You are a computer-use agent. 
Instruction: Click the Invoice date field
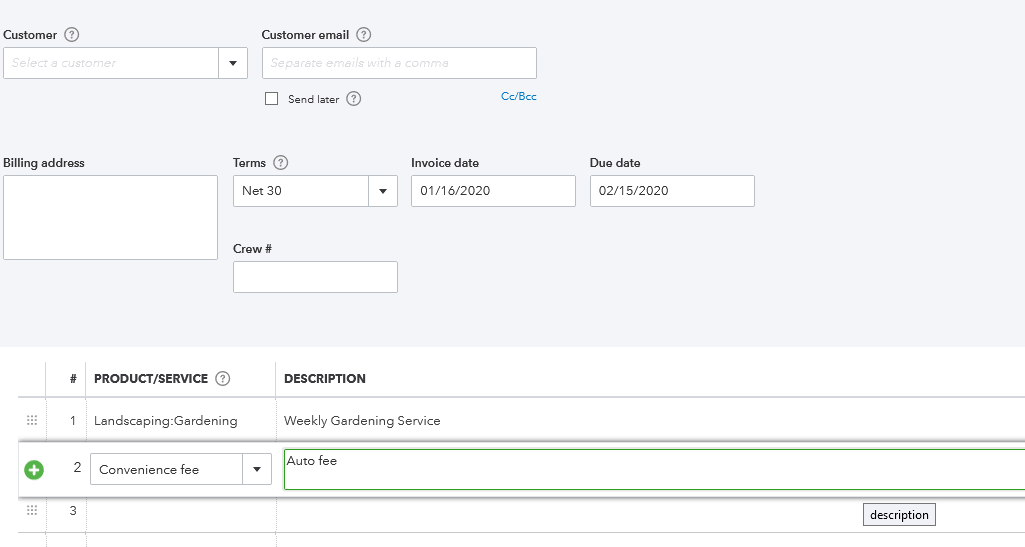(x=493, y=191)
